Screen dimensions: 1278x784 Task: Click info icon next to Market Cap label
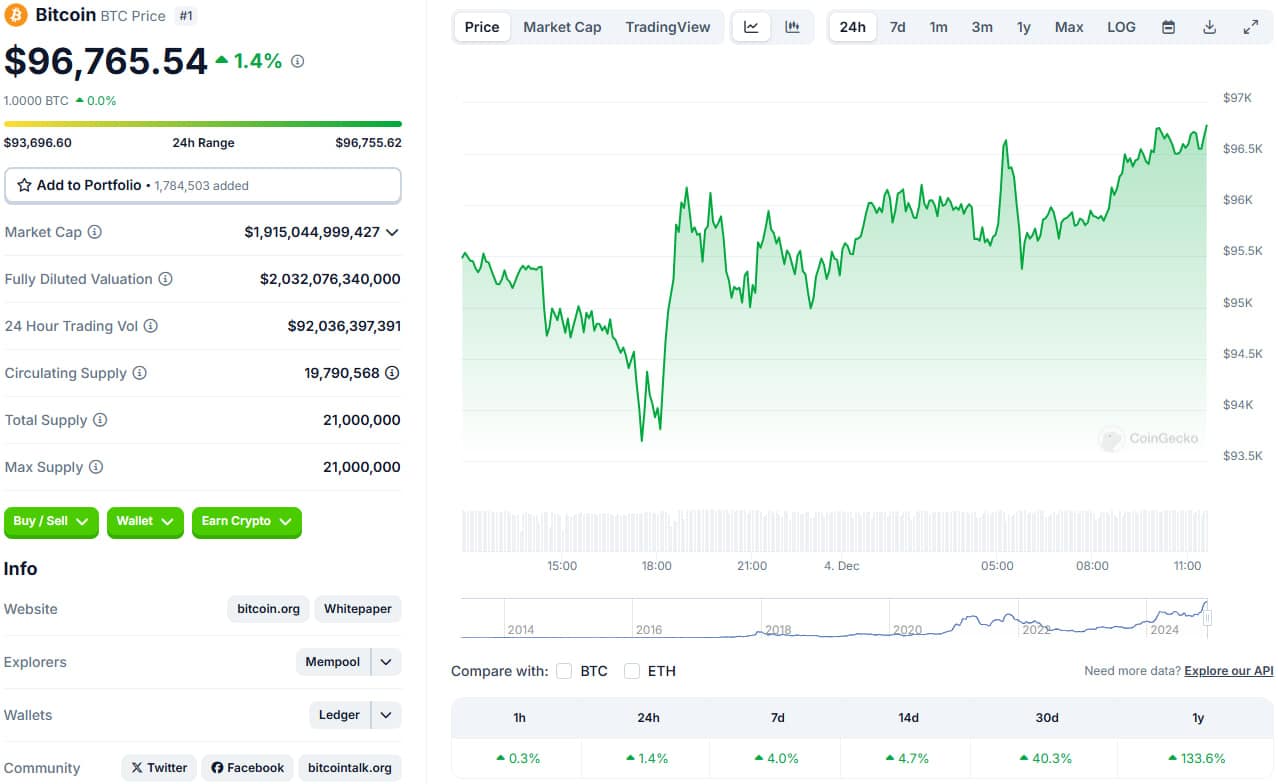click(95, 232)
